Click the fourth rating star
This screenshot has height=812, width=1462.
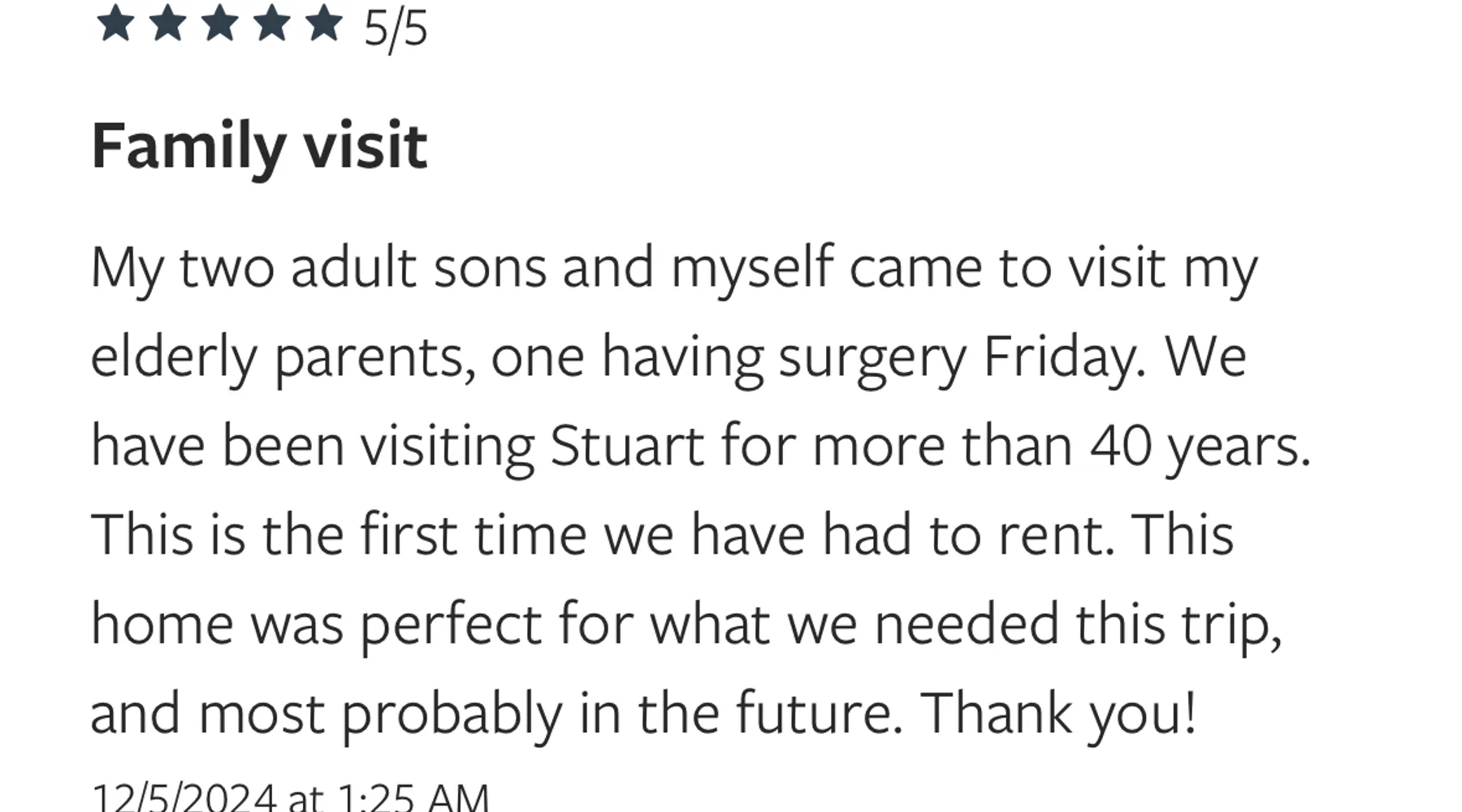(271, 23)
